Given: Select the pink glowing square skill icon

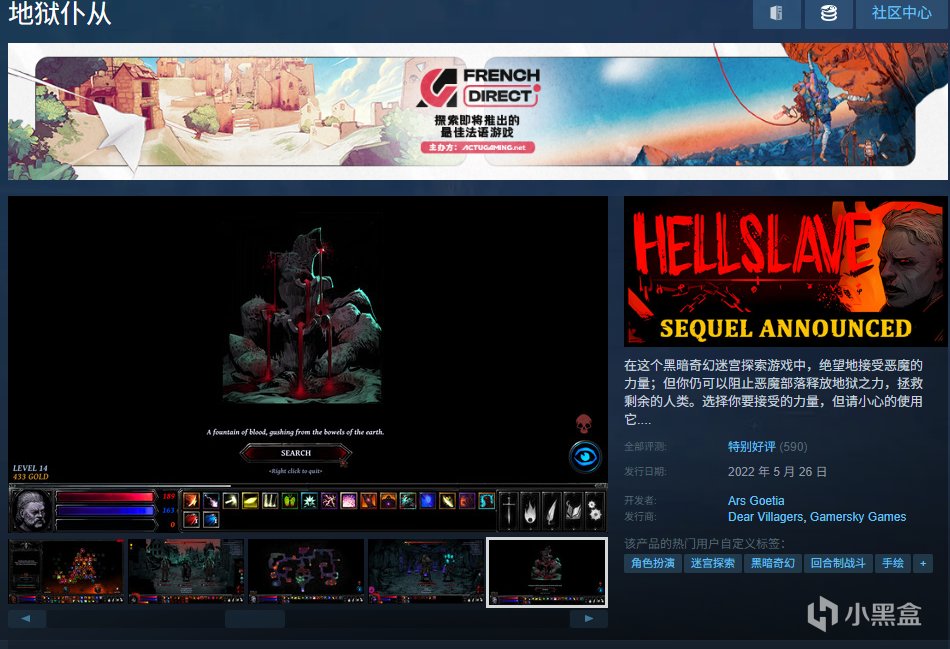Looking at the screenshot, I should click(x=349, y=501).
